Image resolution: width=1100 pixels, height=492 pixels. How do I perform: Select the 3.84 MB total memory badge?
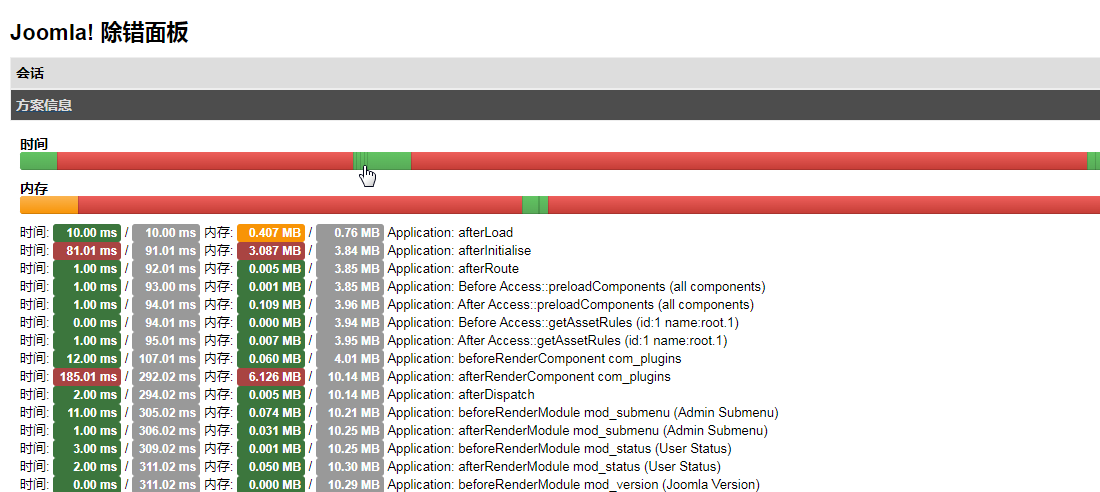349,251
